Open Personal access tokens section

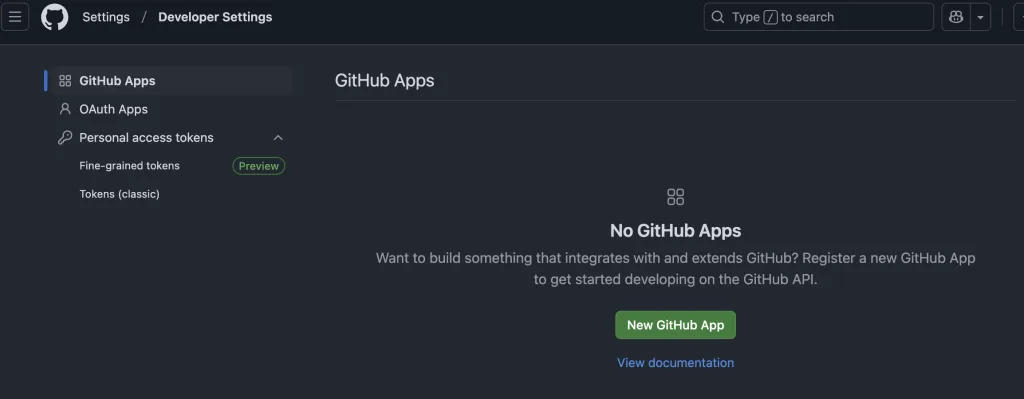point(146,138)
